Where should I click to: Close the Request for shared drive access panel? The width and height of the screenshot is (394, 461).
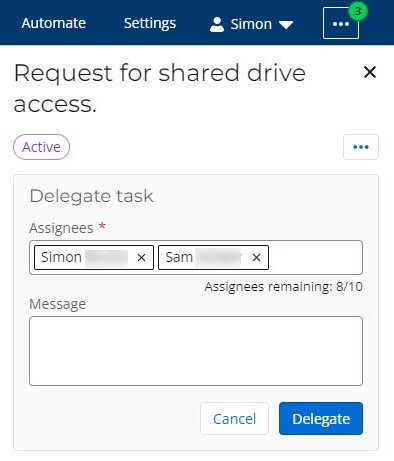[370, 72]
